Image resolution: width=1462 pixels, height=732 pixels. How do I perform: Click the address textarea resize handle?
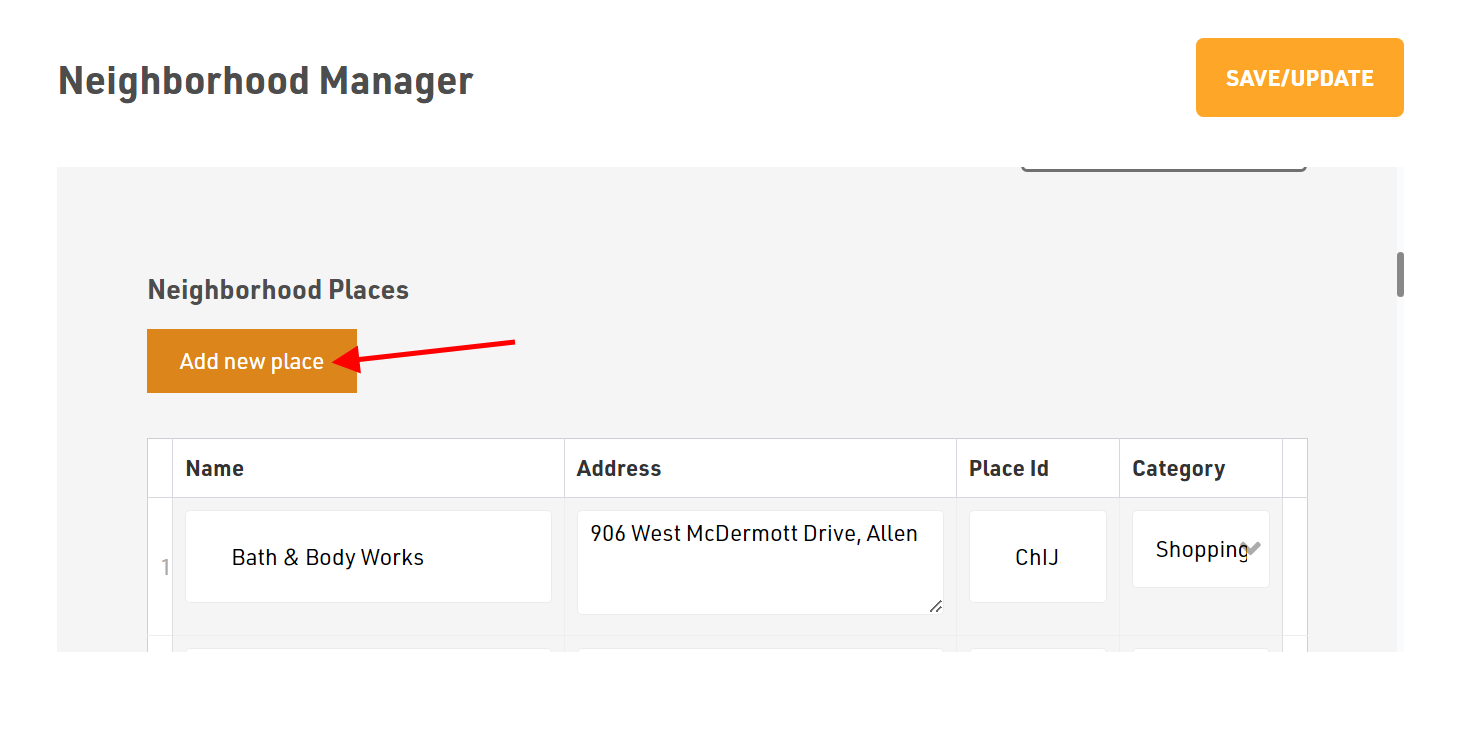click(935, 606)
